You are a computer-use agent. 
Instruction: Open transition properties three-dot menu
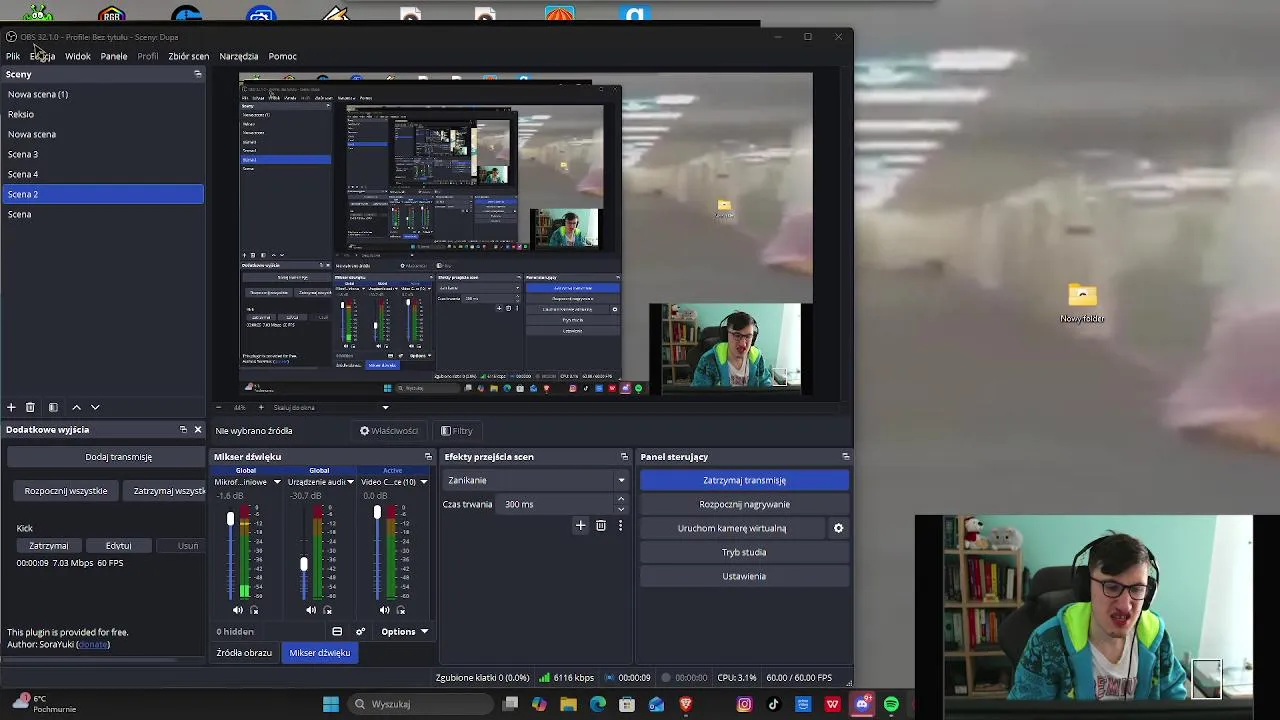[x=620, y=525]
